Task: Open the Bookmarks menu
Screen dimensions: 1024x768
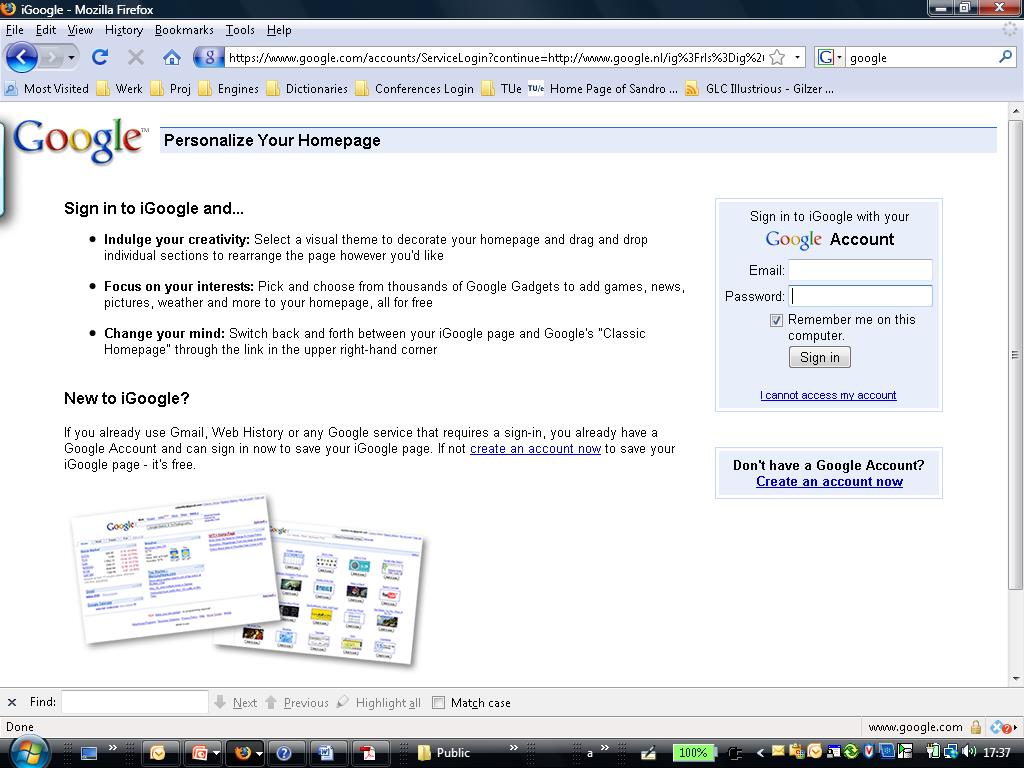Action: click(184, 30)
